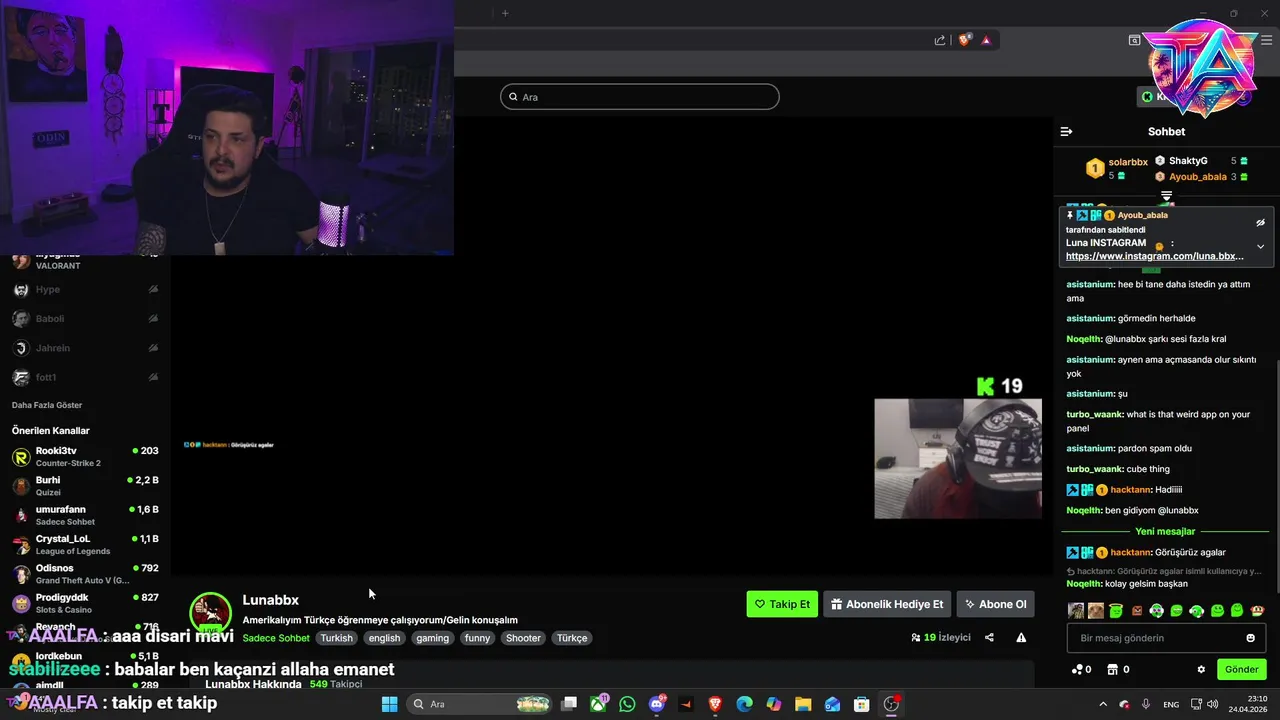Click the Gönder send button
Viewport: 1280px width, 720px height.
pyautogui.click(x=1241, y=670)
